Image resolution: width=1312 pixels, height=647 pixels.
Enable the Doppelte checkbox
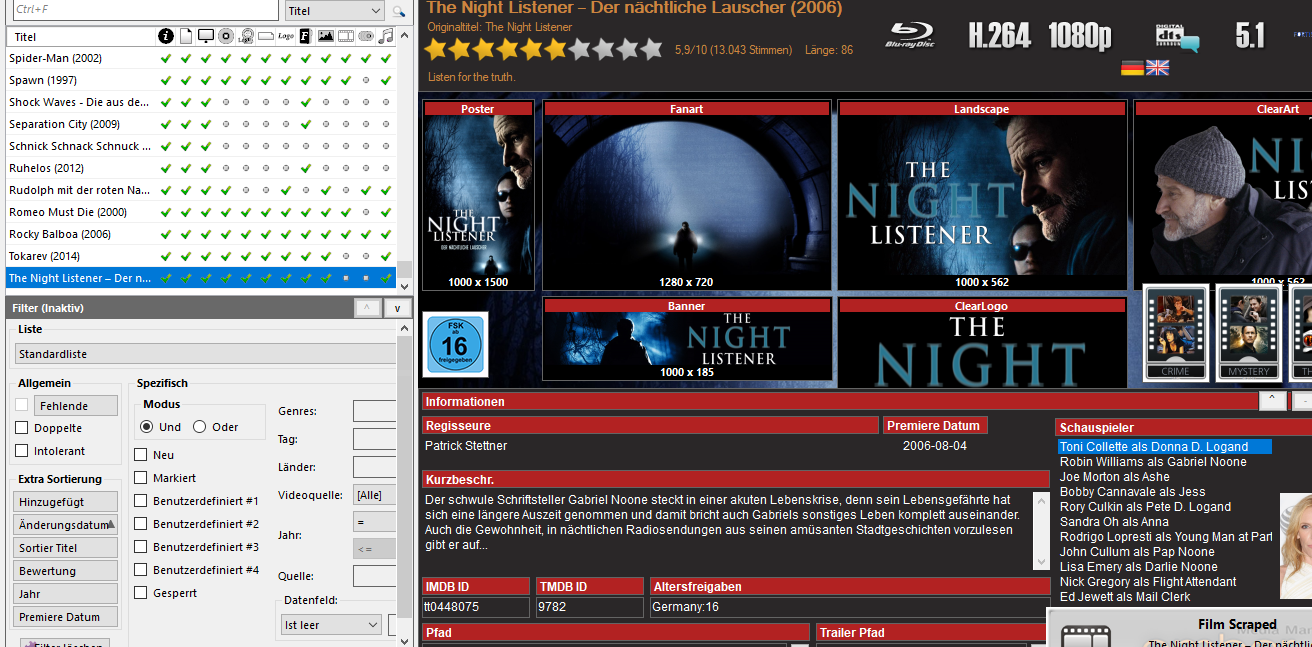point(22,428)
